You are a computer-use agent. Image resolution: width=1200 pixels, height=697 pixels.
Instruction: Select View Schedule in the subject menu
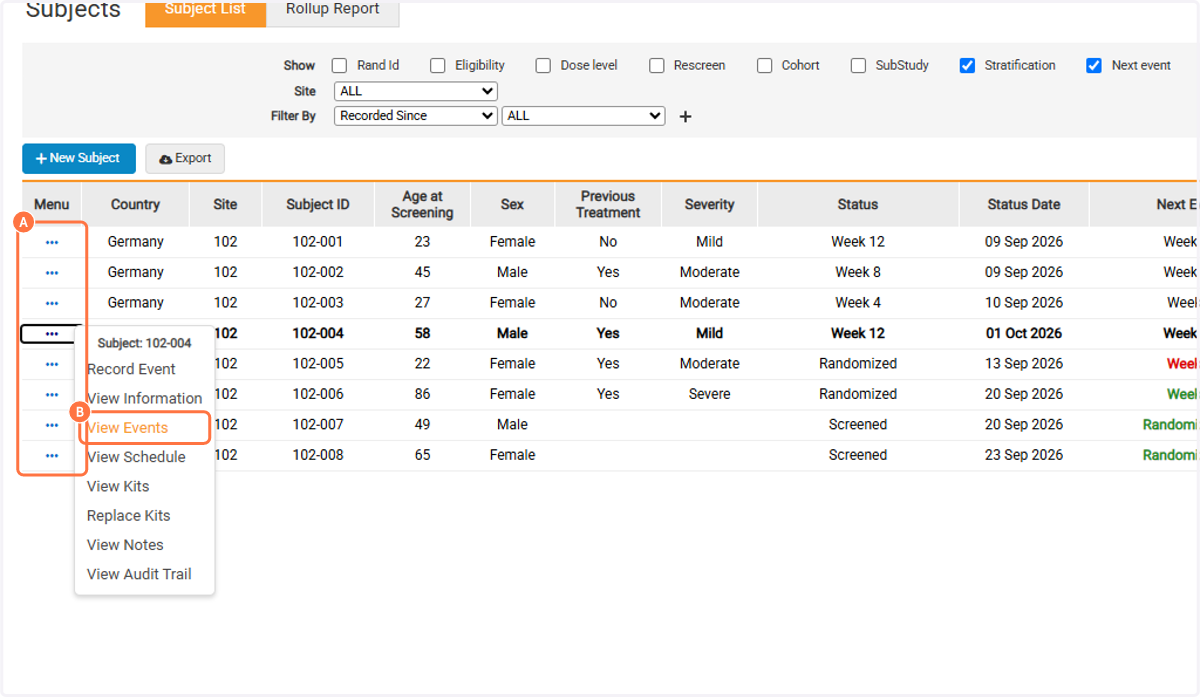(136, 457)
